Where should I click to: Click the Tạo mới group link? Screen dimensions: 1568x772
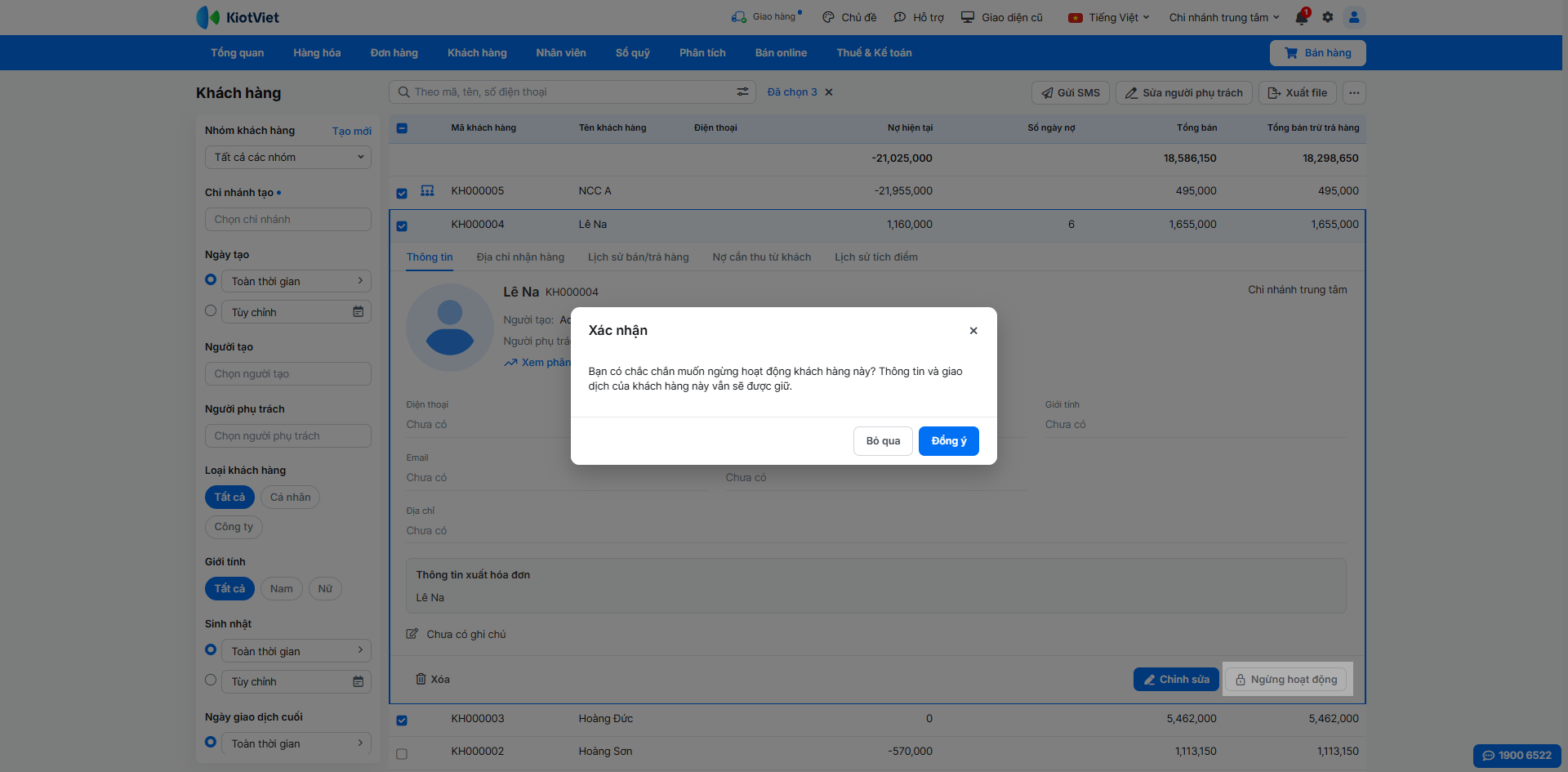pyautogui.click(x=352, y=131)
